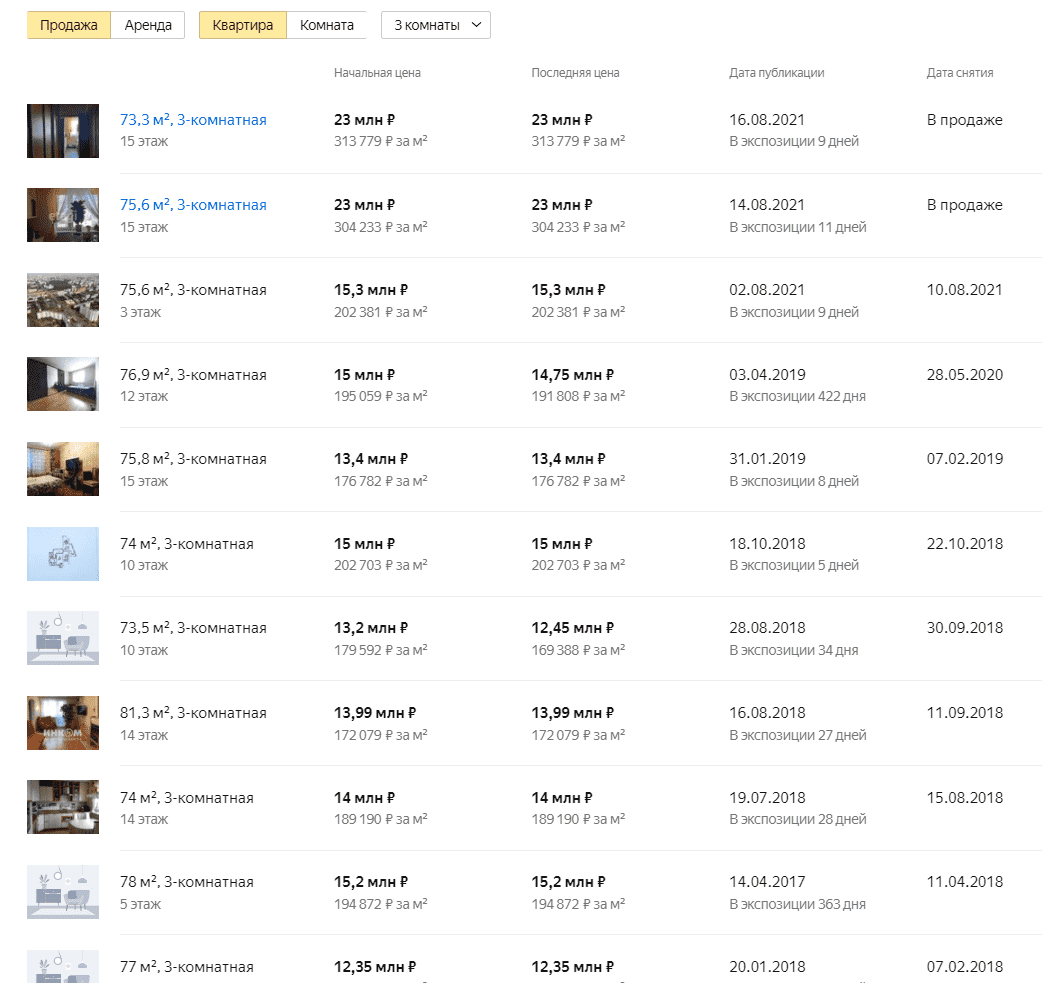Image resolution: width=1042 pixels, height=983 pixels.
Task: Click publication date '14.08.2021'
Action: (767, 205)
